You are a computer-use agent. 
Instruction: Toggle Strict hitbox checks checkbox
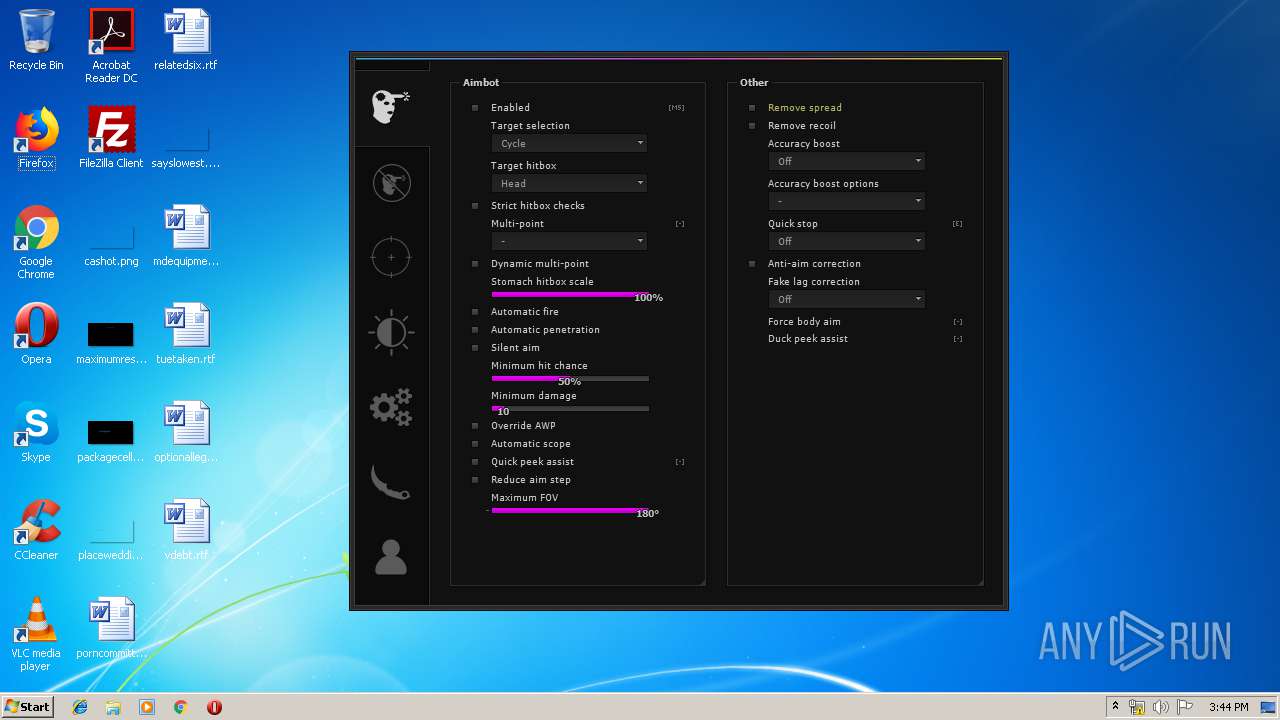click(475, 205)
